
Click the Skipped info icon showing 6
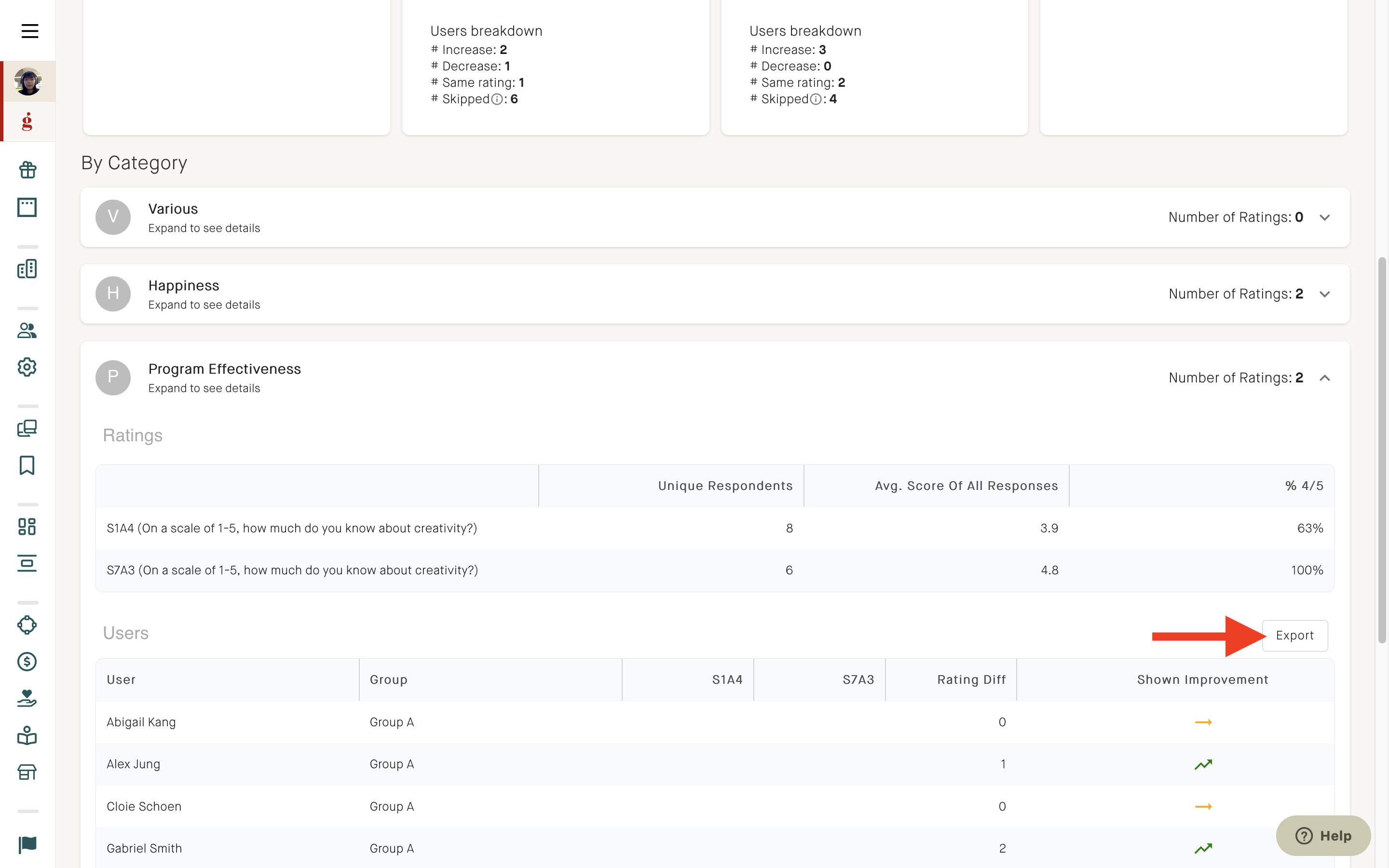[497, 99]
